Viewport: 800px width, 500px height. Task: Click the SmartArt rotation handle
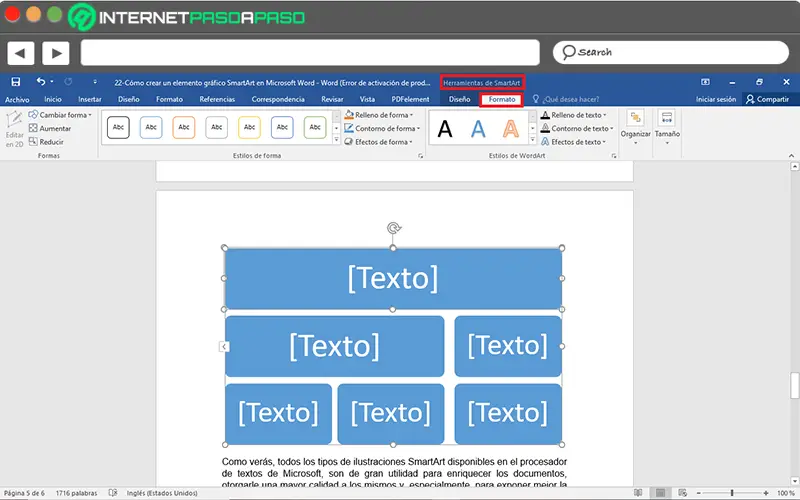393,228
